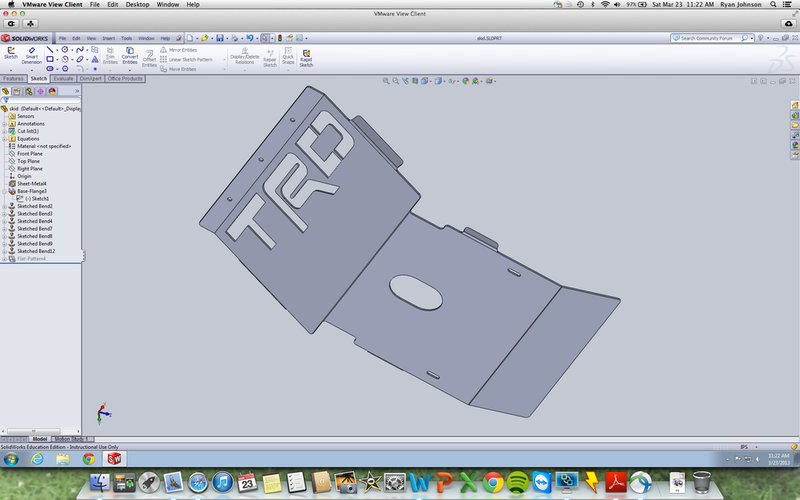800x500 pixels.
Task: Click the Print icon in toolbar
Action: [x=234, y=38]
